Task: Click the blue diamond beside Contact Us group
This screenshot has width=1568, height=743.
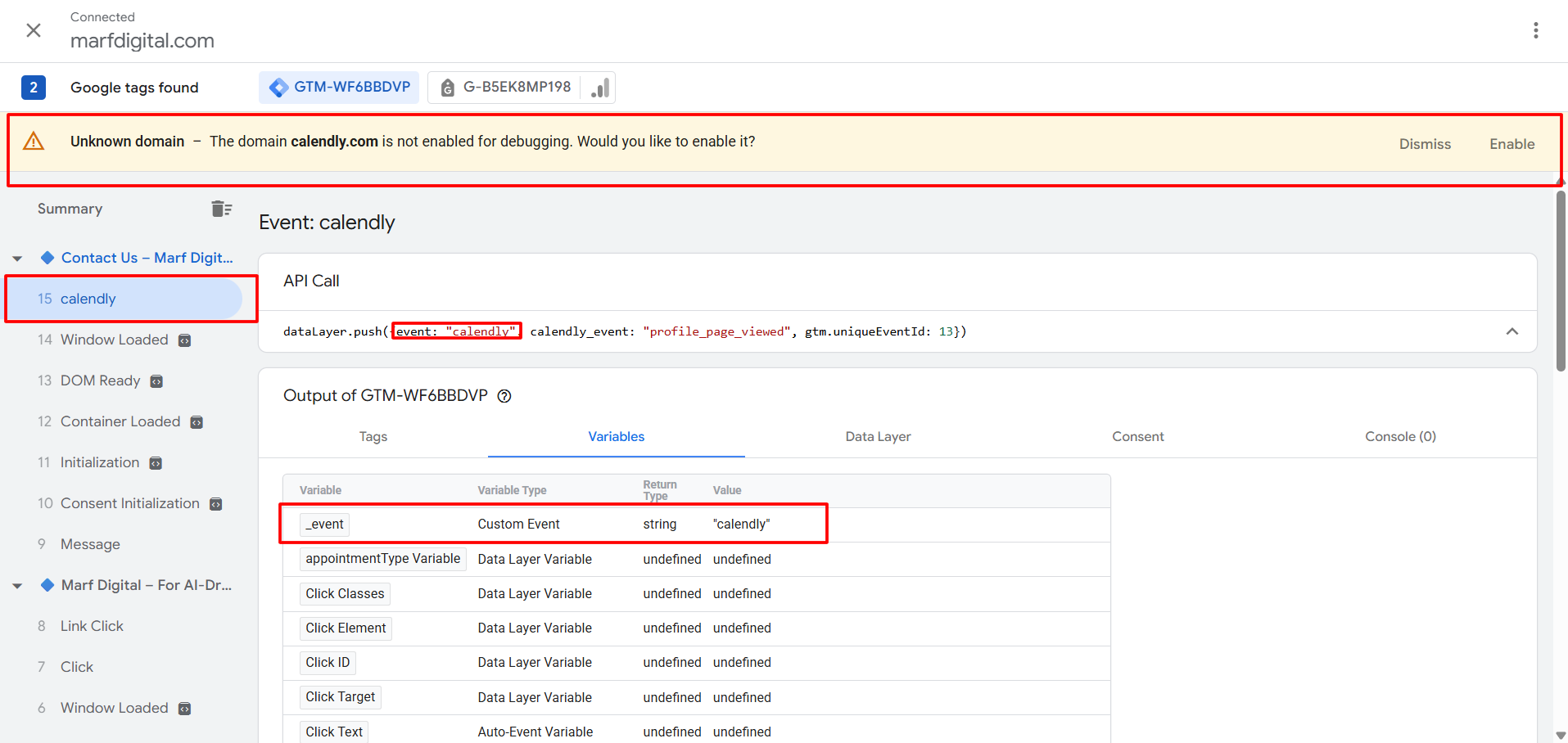Action: [x=47, y=257]
